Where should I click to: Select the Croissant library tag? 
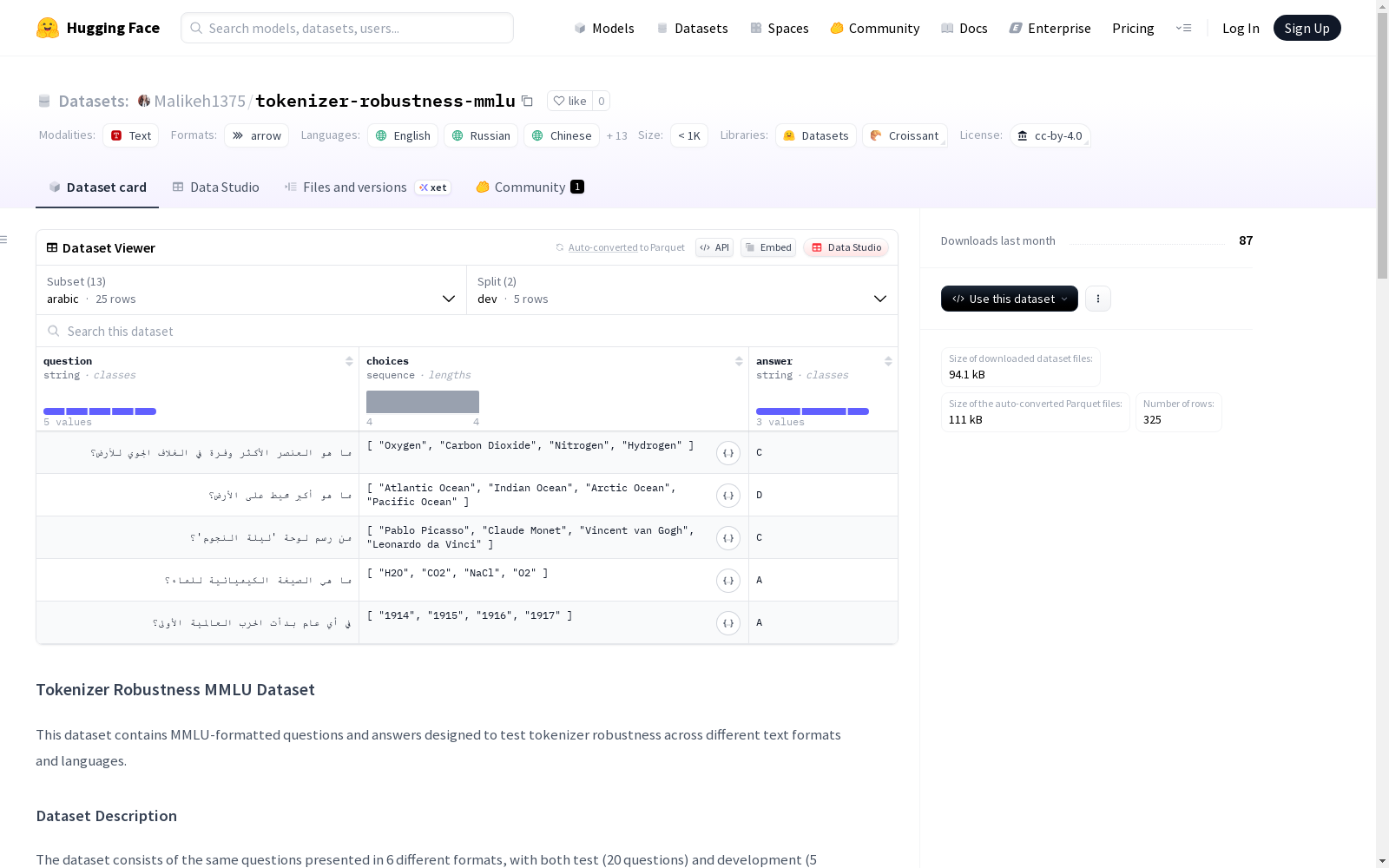(x=905, y=135)
